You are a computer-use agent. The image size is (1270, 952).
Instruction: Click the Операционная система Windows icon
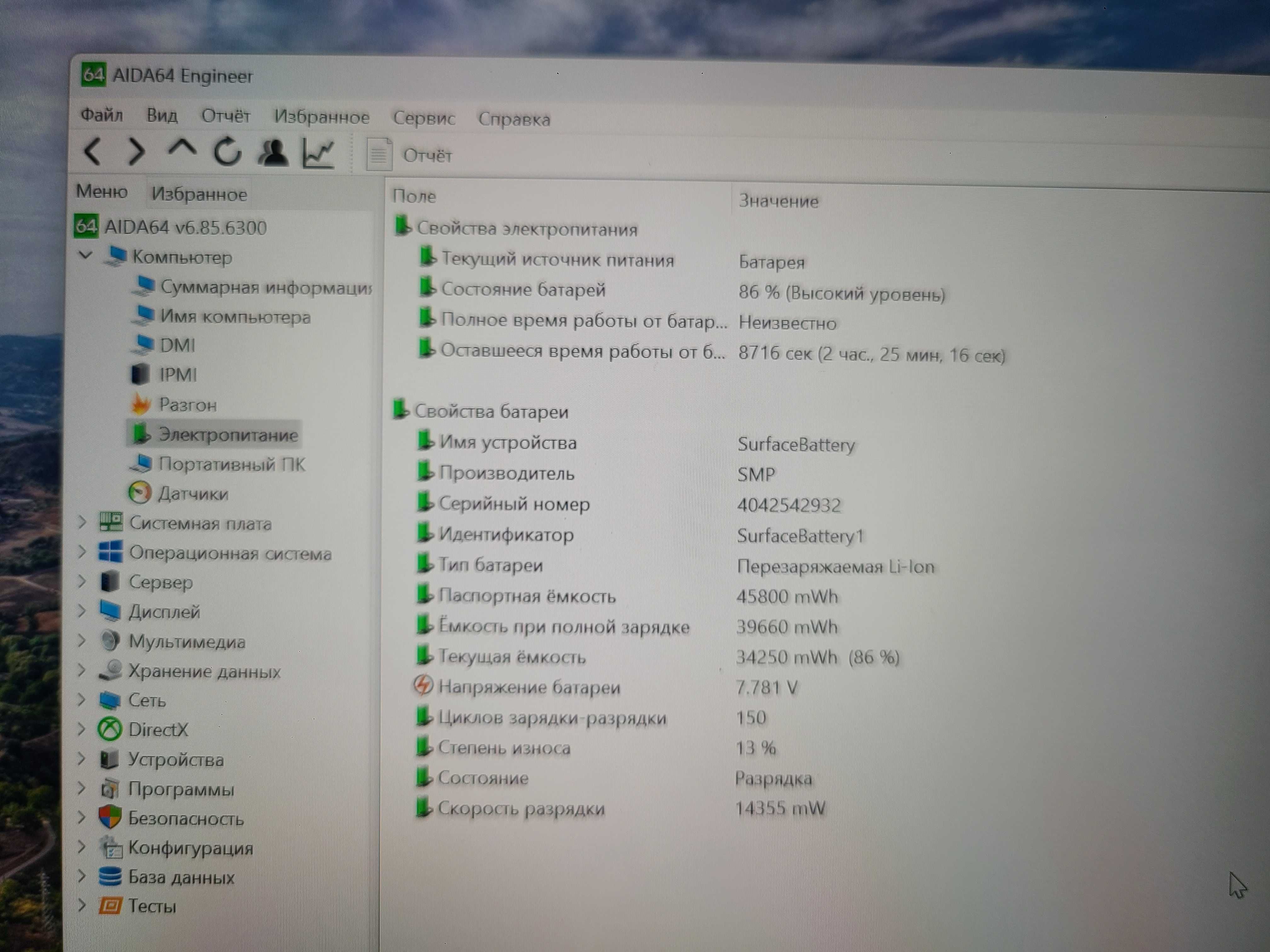coord(110,552)
